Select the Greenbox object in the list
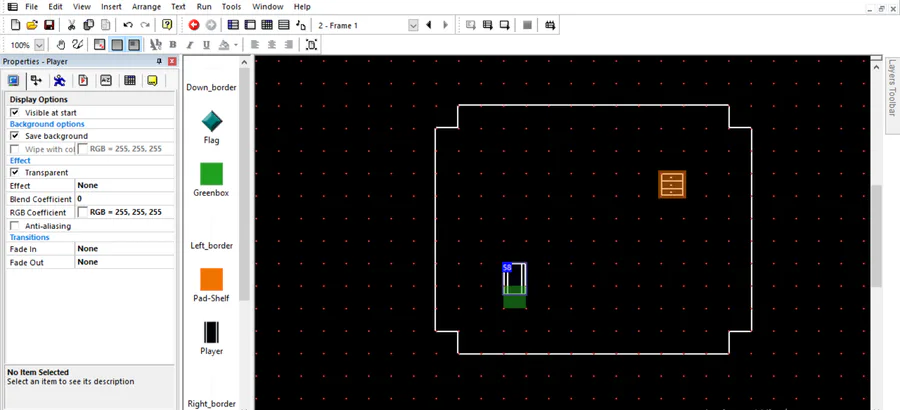The width and height of the screenshot is (900, 410). 211,180
